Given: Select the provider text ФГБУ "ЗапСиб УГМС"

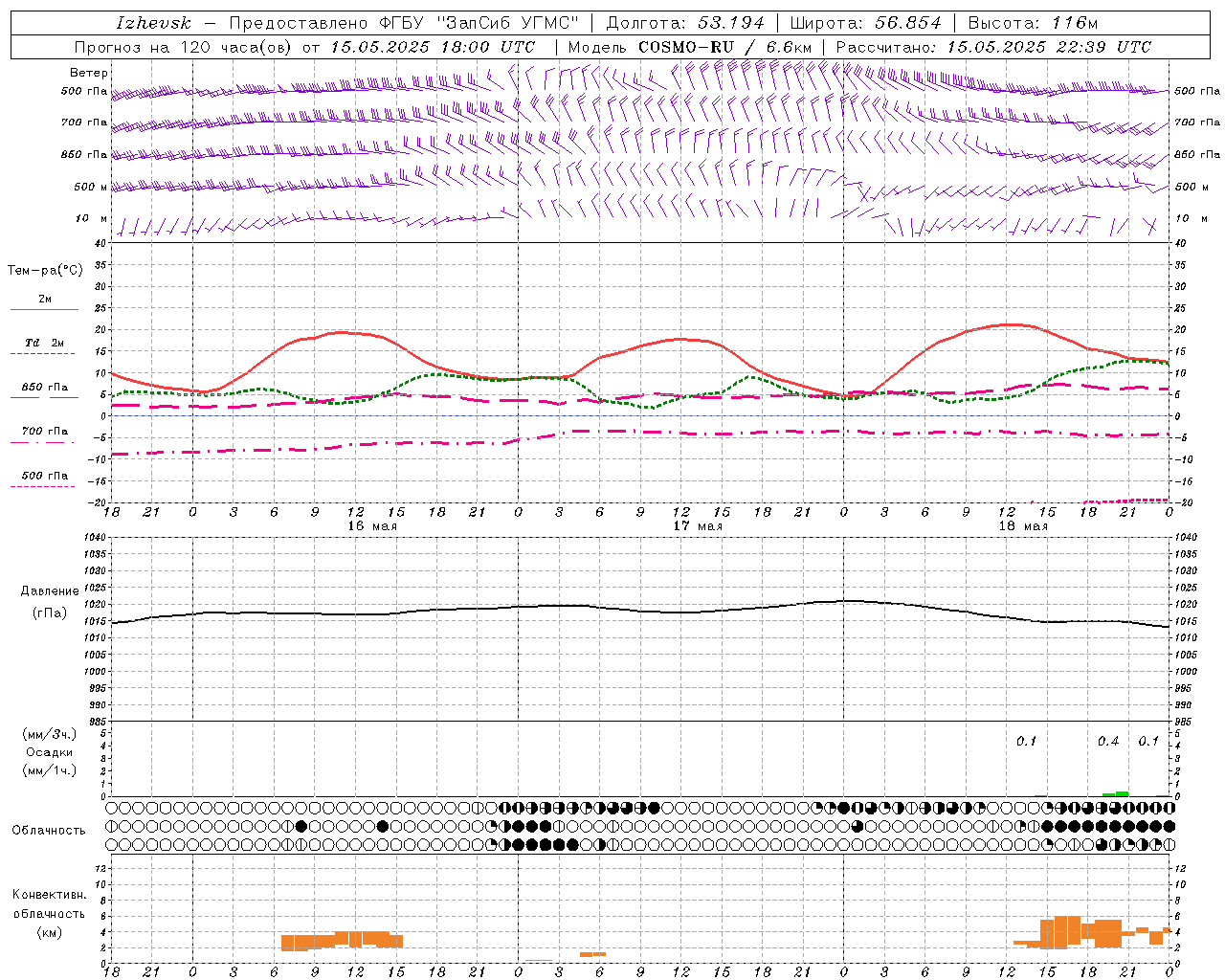Looking at the screenshot, I should tap(481, 23).
